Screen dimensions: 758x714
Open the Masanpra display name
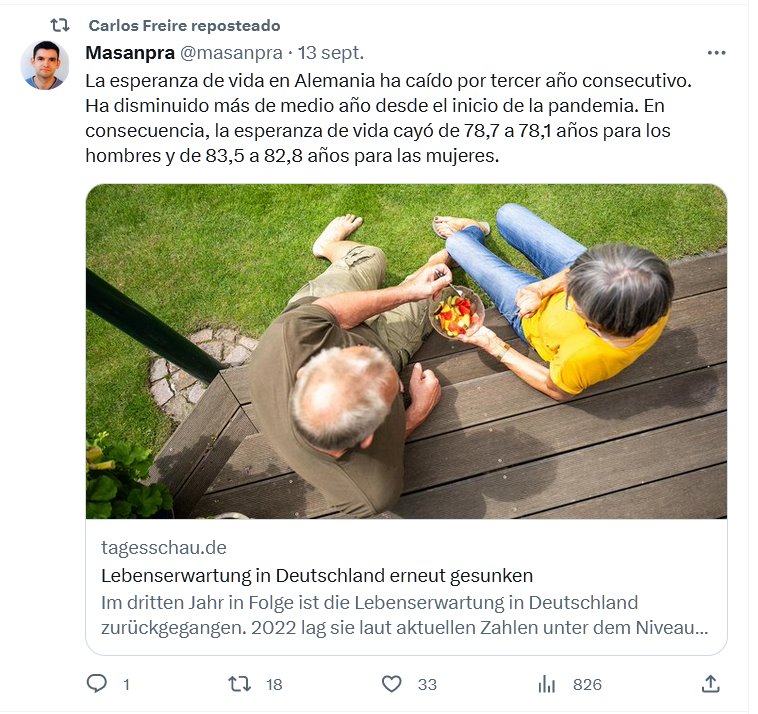[x=130, y=53]
